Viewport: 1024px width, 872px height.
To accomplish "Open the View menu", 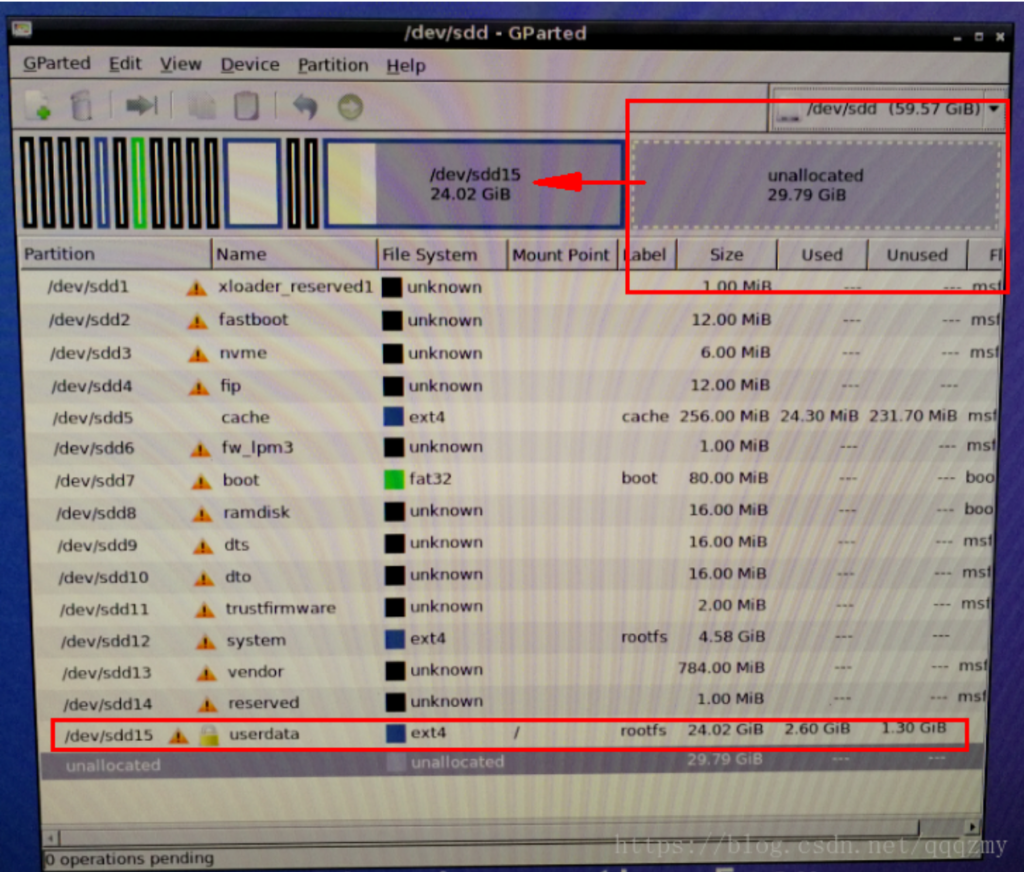I will tap(181, 64).
